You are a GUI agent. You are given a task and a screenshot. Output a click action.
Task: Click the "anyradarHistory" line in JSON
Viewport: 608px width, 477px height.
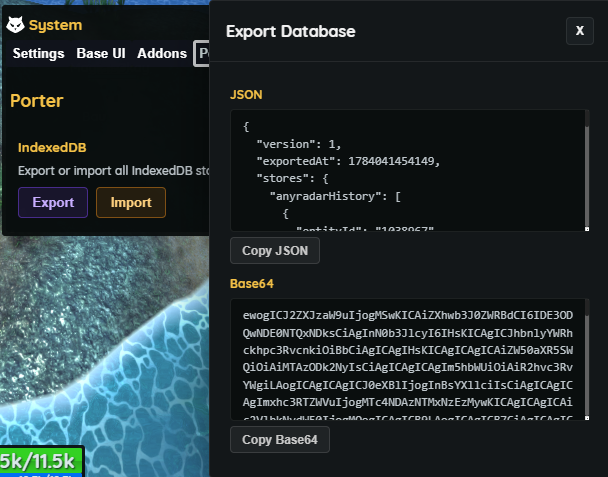pyautogui.click(x=335, y=196)
